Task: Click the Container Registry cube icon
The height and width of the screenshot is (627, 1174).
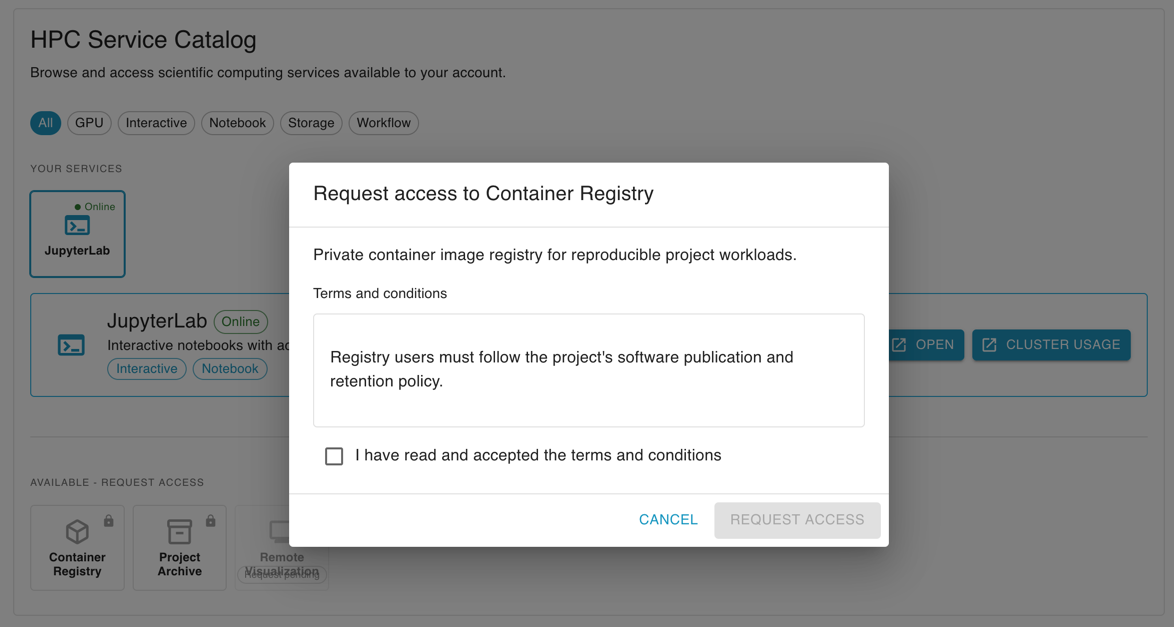Action: tap(77, 532)
